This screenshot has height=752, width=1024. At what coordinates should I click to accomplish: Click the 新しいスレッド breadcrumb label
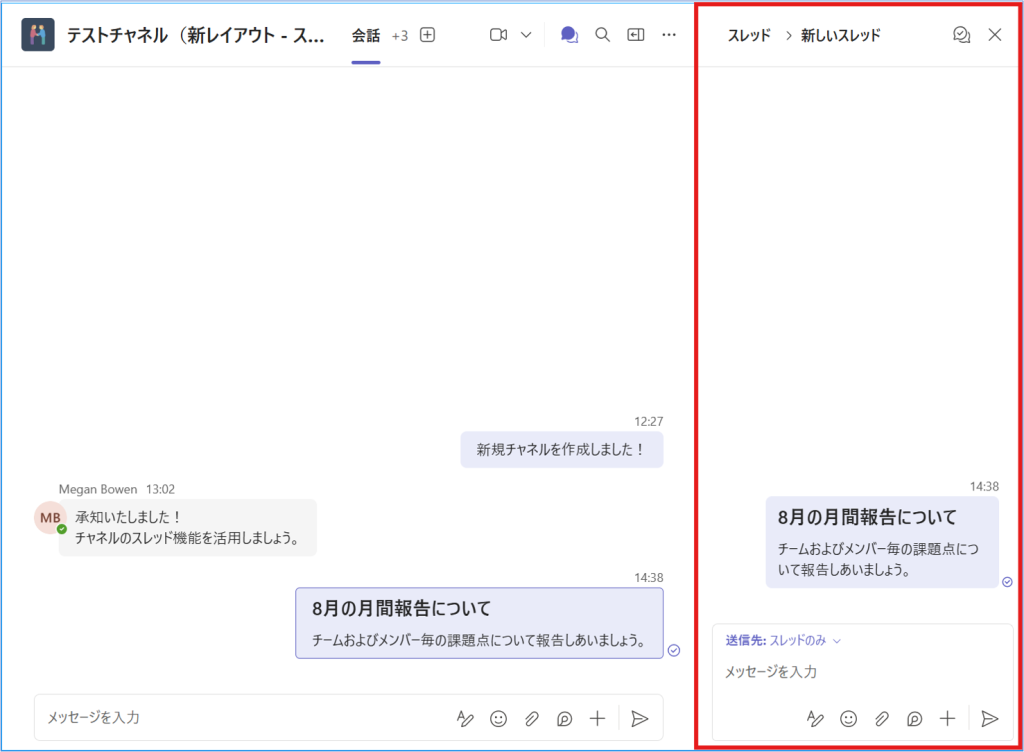(x=840, y=35)
